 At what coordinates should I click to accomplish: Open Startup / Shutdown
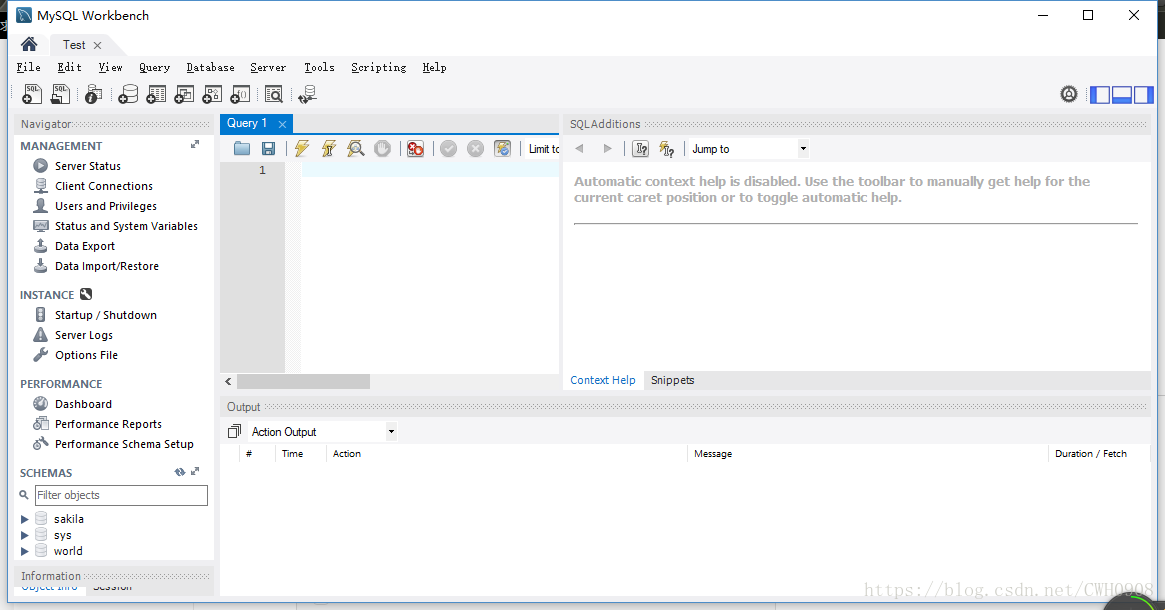pyautogui.click(x=106, y=315)
